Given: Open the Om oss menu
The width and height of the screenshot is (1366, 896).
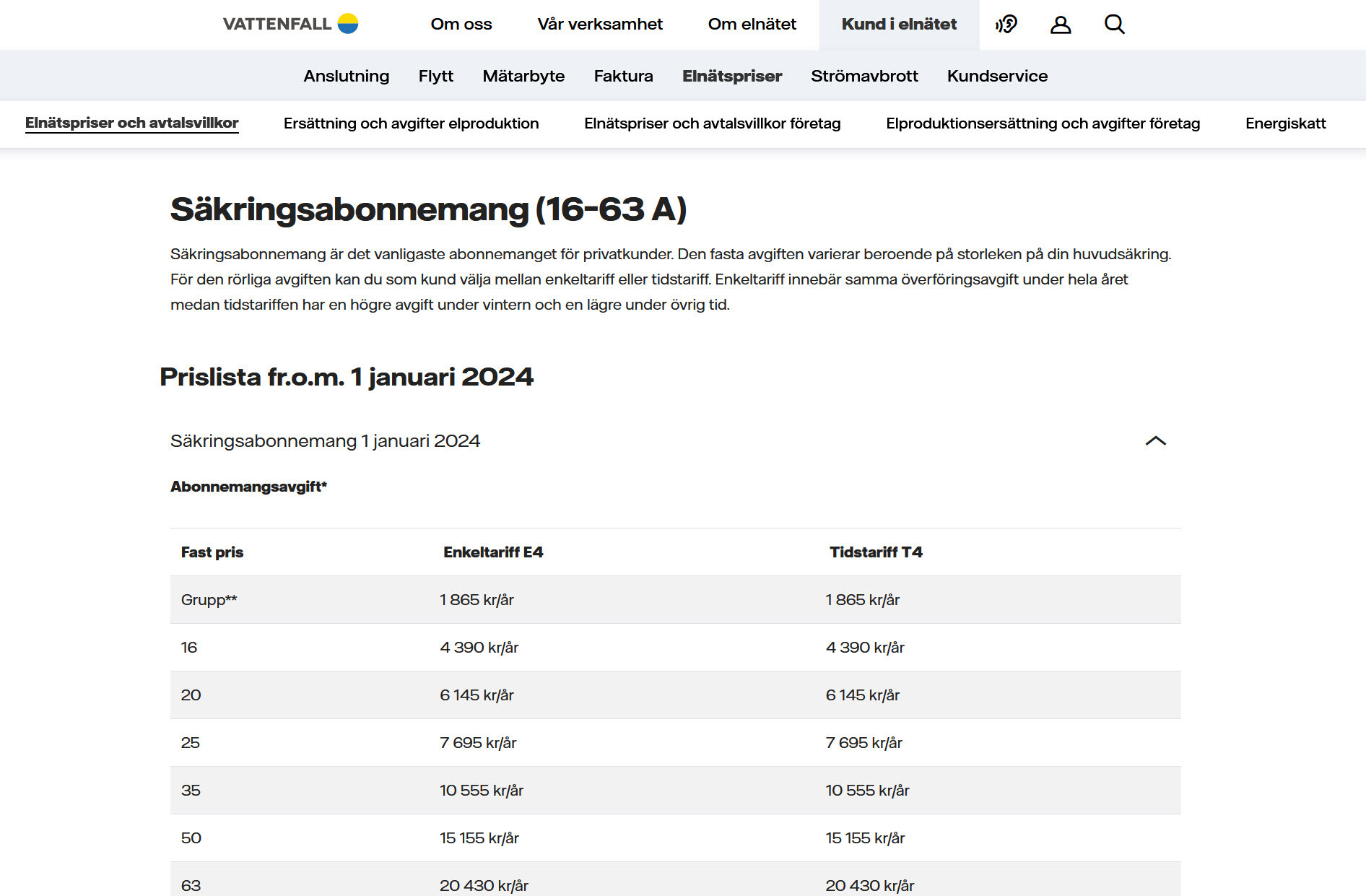Looking at the screenshot, I should click(x=461, y=25).
